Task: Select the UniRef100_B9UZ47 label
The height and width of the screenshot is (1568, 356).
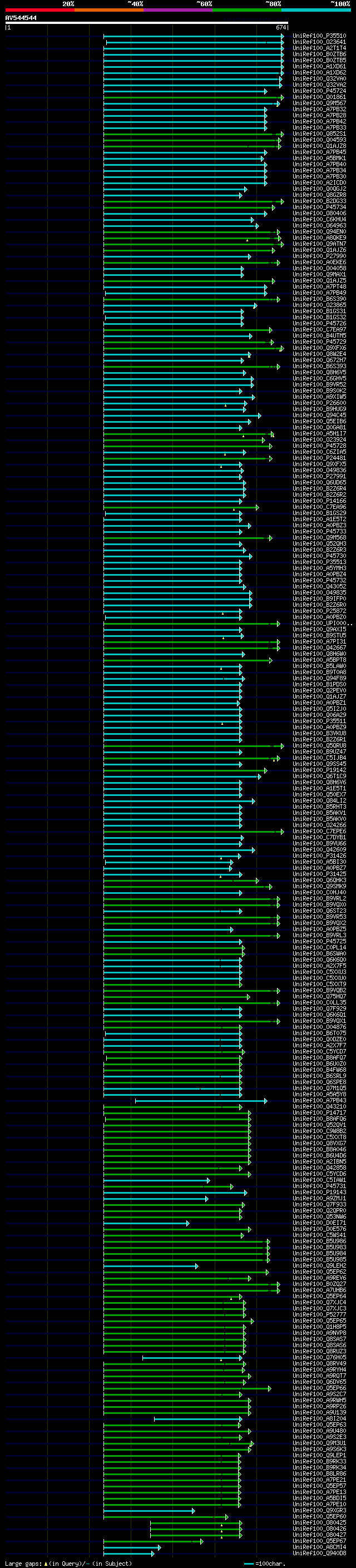Action: (x=319, y=752)
